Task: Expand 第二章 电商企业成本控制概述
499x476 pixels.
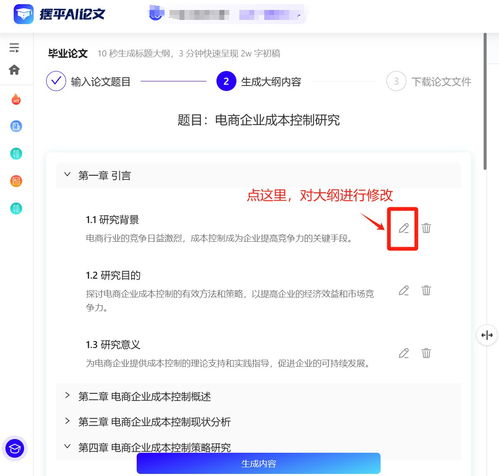Action: 67,395
